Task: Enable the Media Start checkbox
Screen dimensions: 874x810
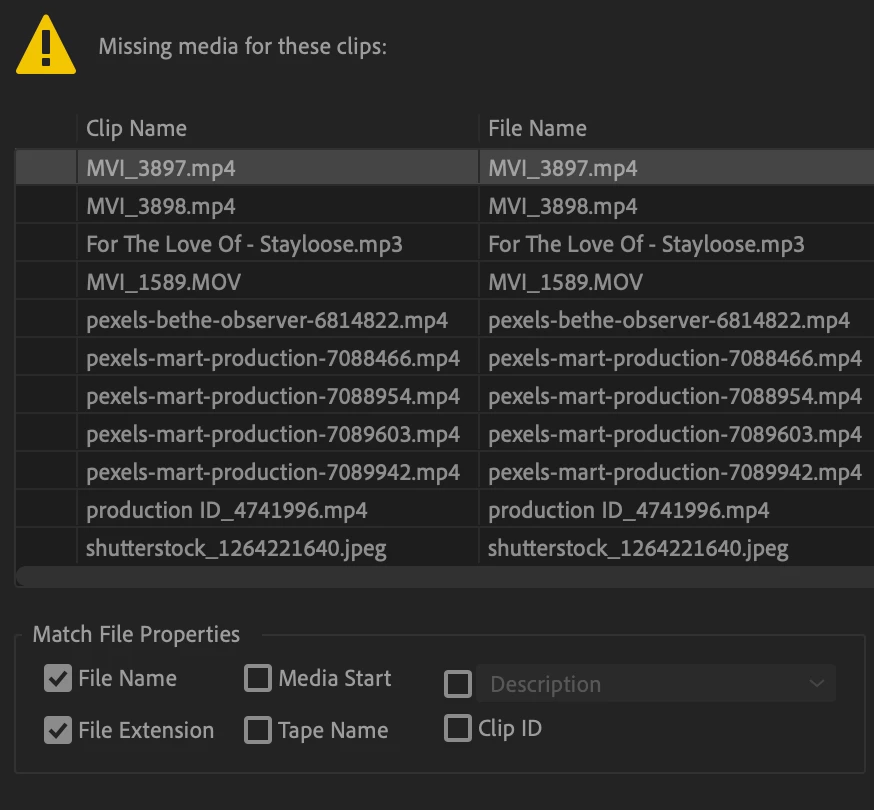Action: point(258,679)
